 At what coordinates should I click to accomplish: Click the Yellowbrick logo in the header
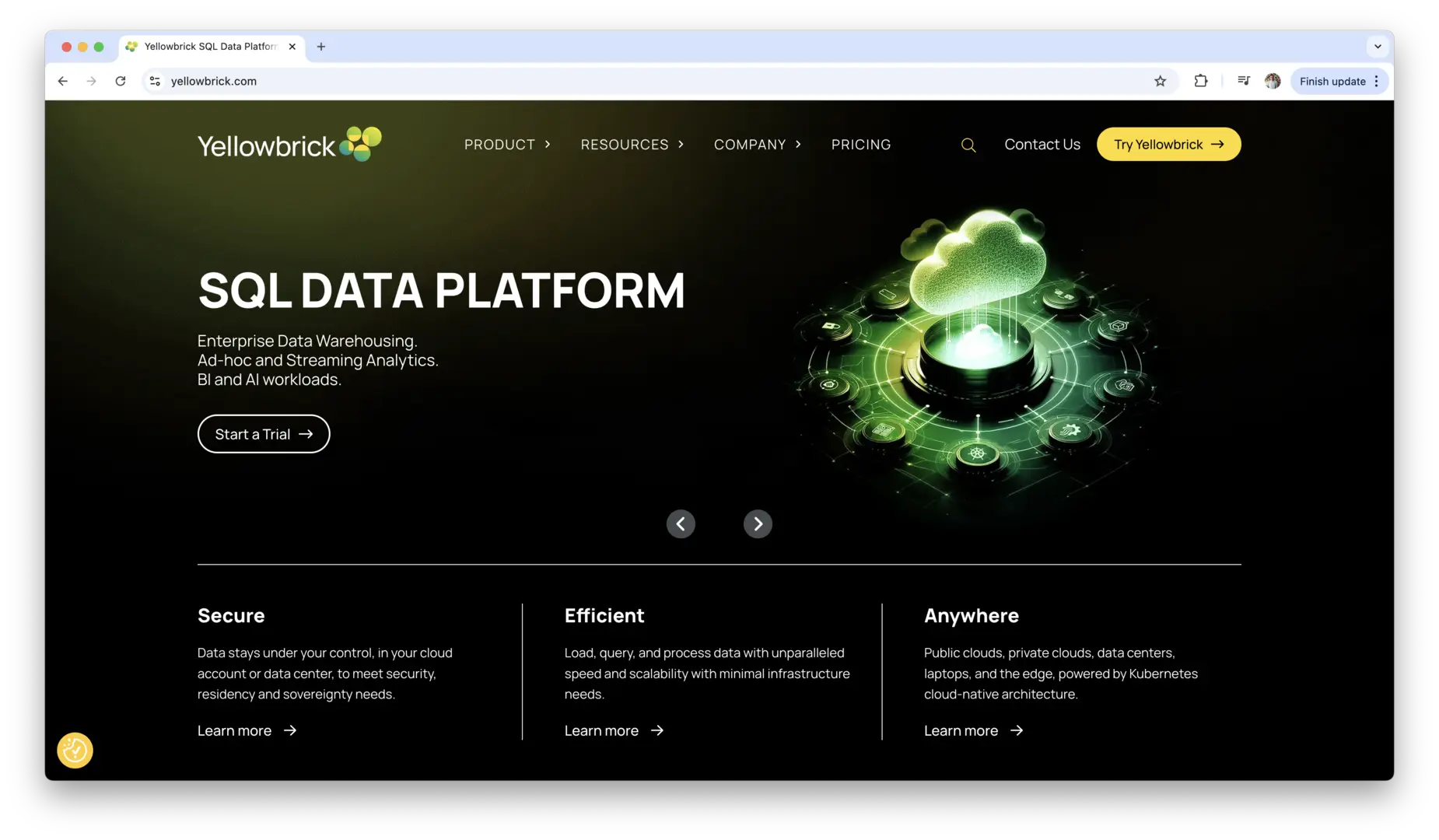[x=289, y=144]
